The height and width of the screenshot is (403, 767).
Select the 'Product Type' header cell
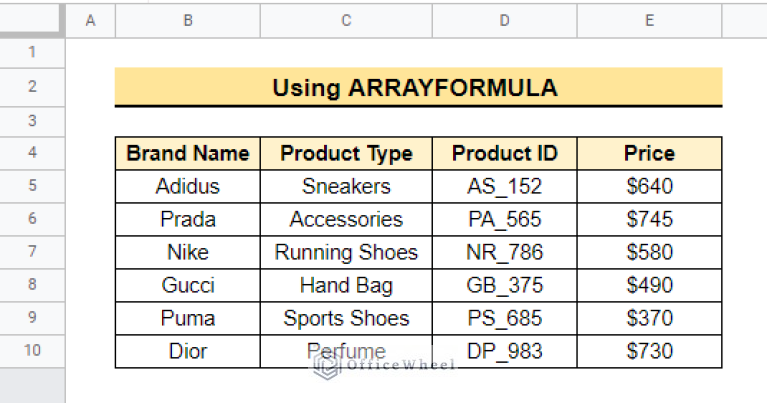click(346, 154)
